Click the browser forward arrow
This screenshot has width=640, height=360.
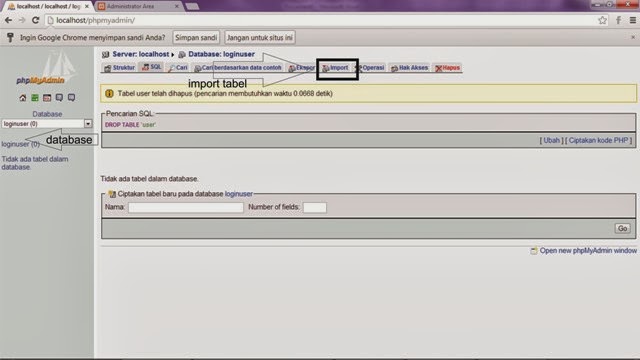(x=22, y=20)
